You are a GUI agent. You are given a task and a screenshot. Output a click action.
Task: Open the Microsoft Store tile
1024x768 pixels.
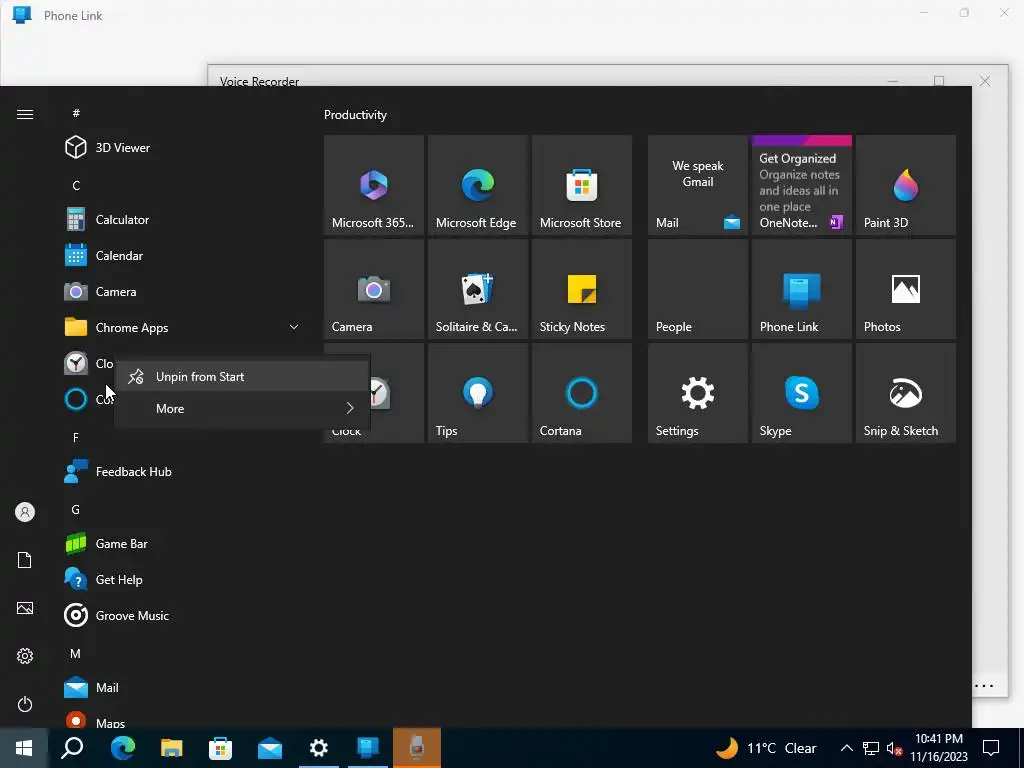click(581, 185)
